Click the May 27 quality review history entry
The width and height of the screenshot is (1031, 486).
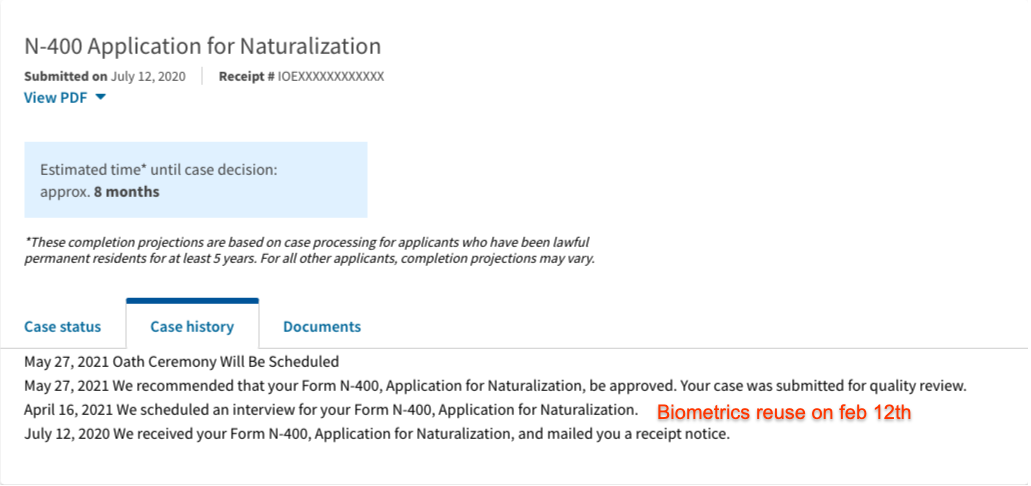click(x=495, y=386)
